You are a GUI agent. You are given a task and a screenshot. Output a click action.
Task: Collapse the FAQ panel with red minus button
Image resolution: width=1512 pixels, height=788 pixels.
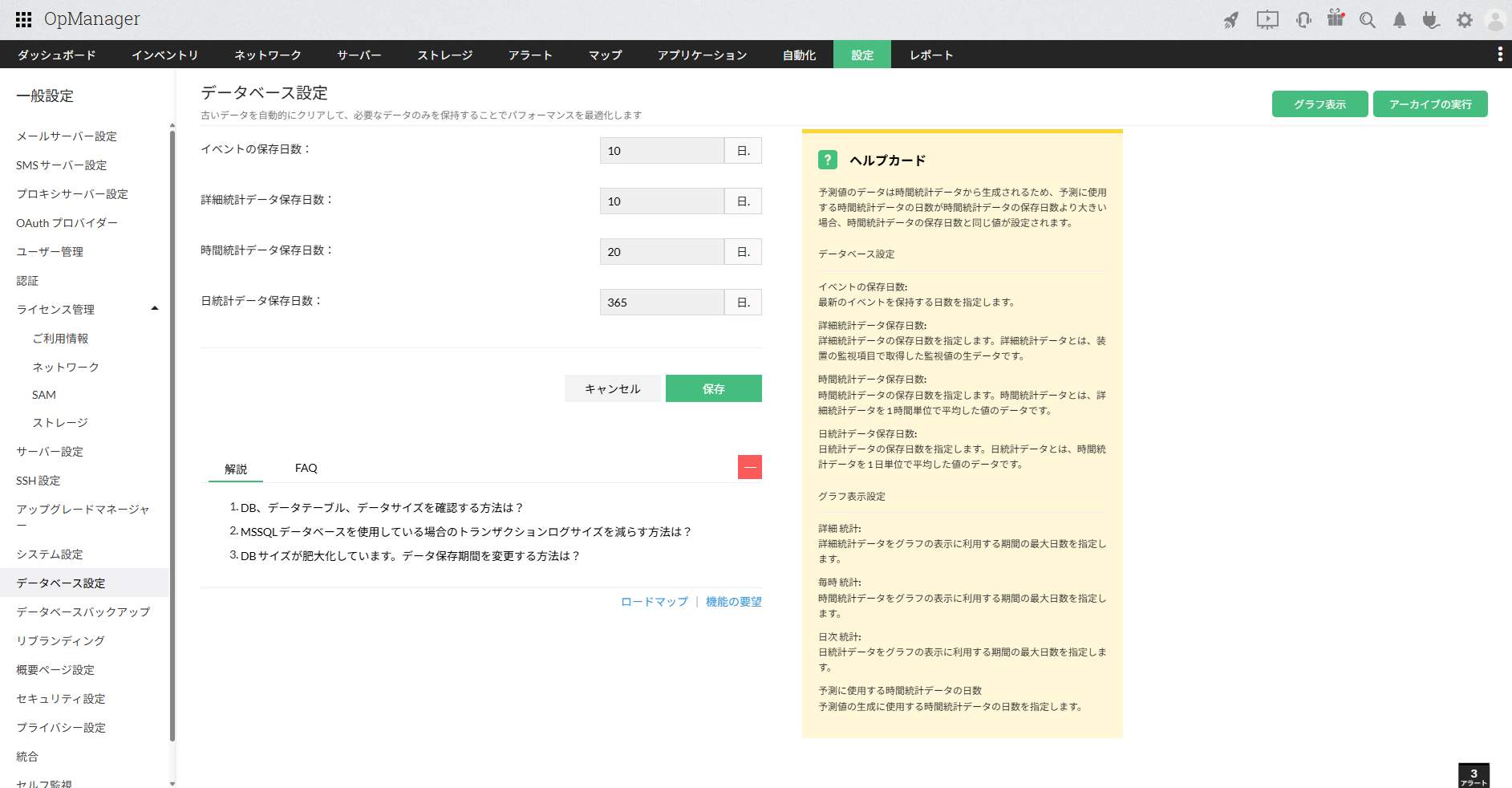pyautogui.click(x=749, y=467)
